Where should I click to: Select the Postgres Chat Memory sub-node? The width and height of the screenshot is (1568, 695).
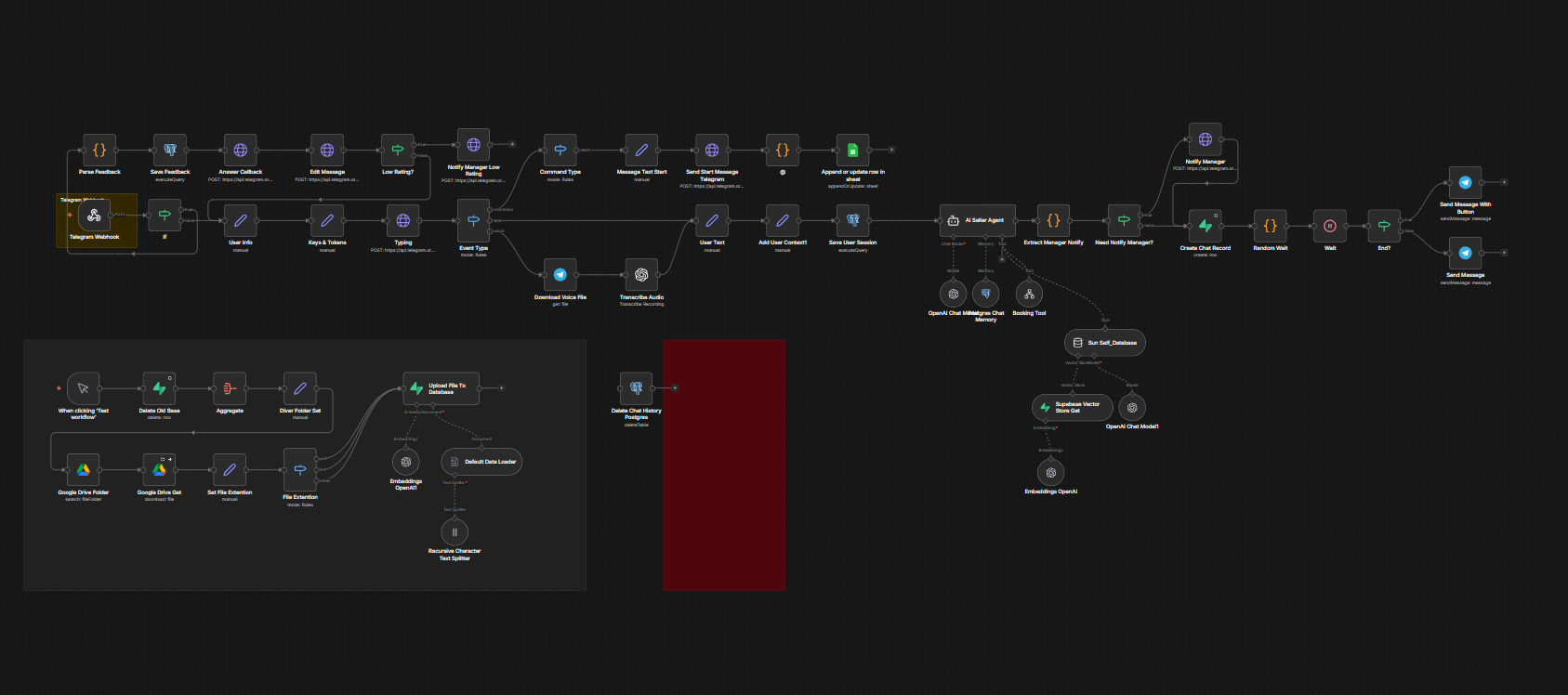(986, 294)
